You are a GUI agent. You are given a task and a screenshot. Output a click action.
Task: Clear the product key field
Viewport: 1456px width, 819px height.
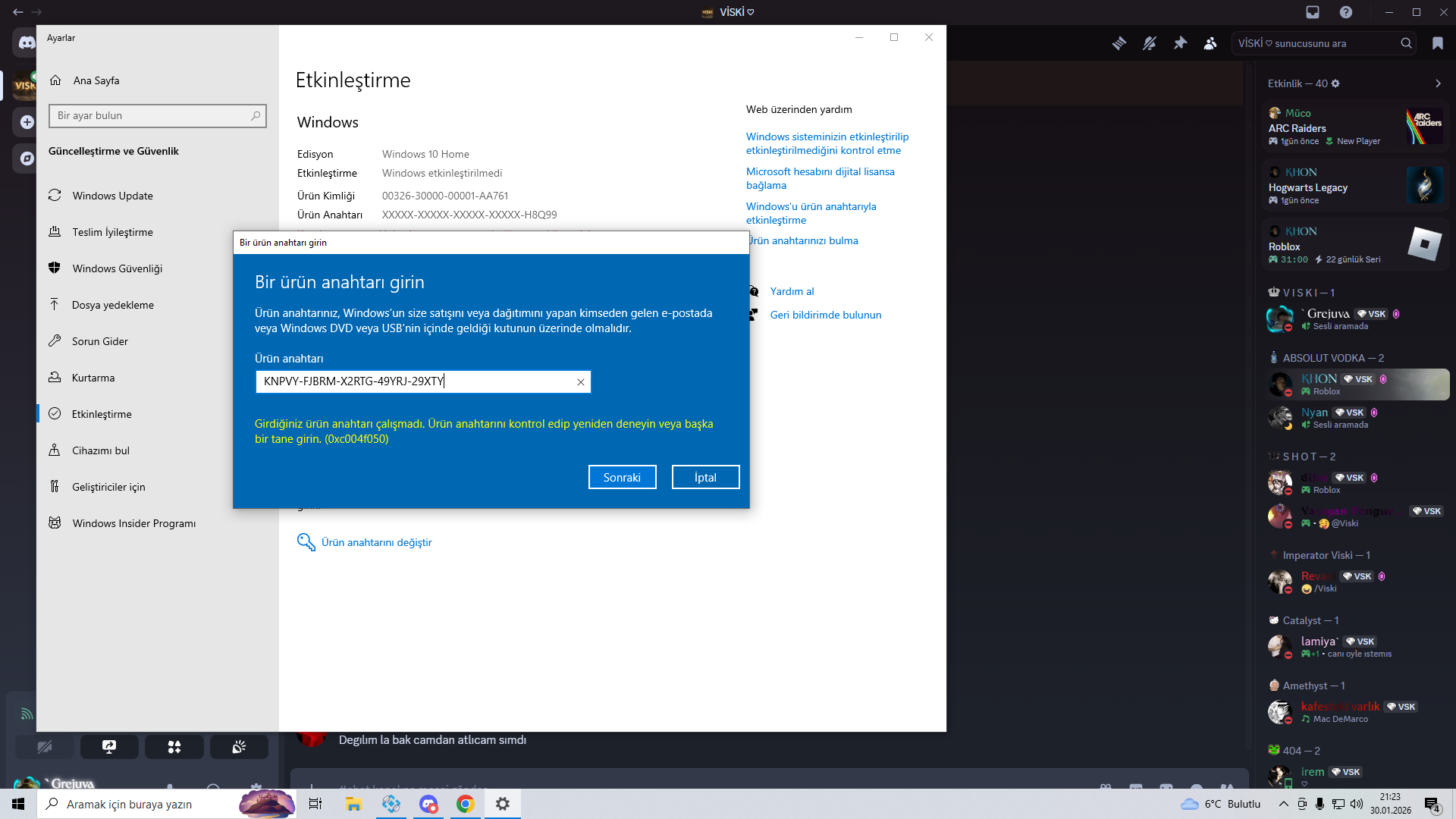581,382
